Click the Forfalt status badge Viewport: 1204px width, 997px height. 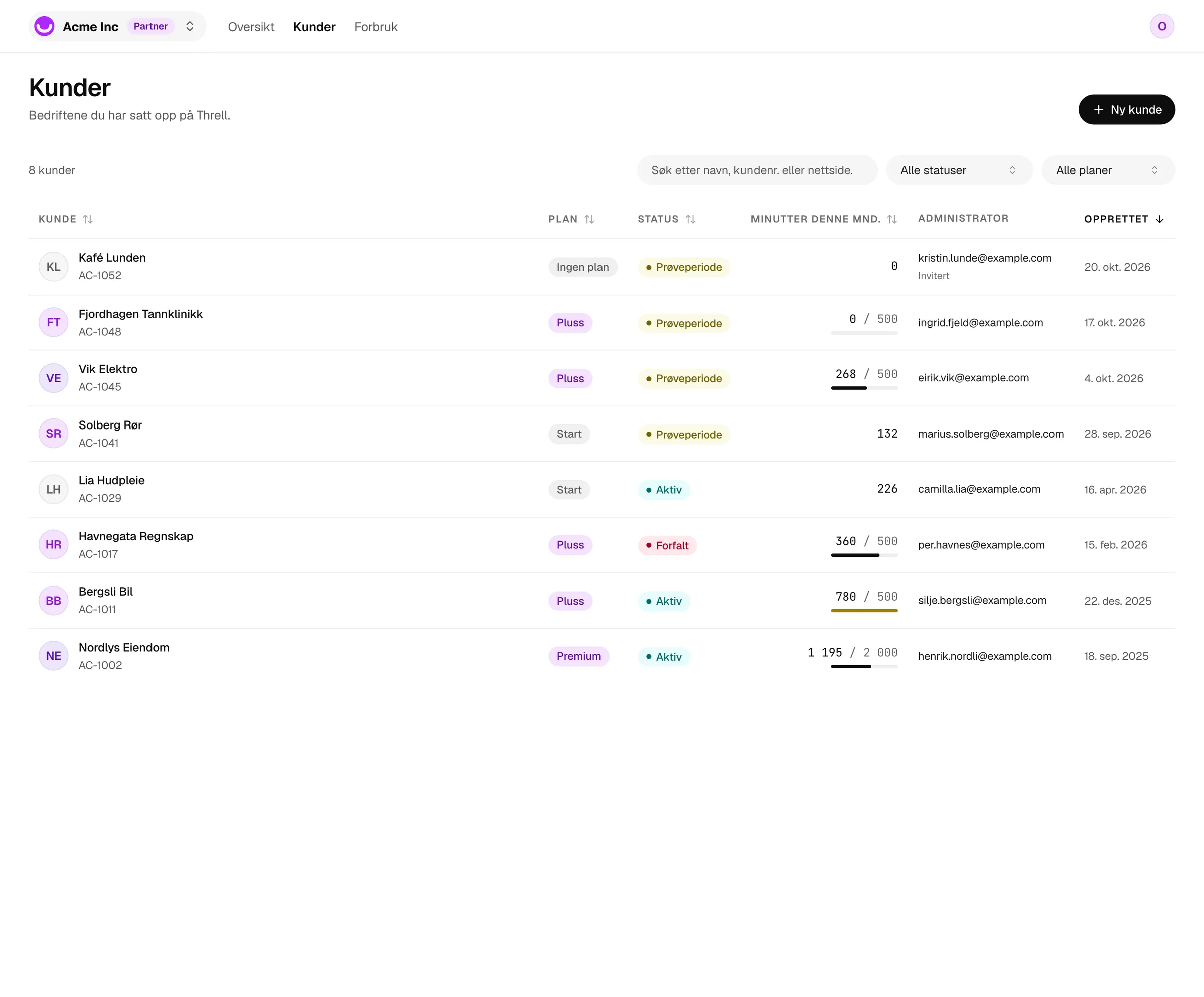(667, 546)
